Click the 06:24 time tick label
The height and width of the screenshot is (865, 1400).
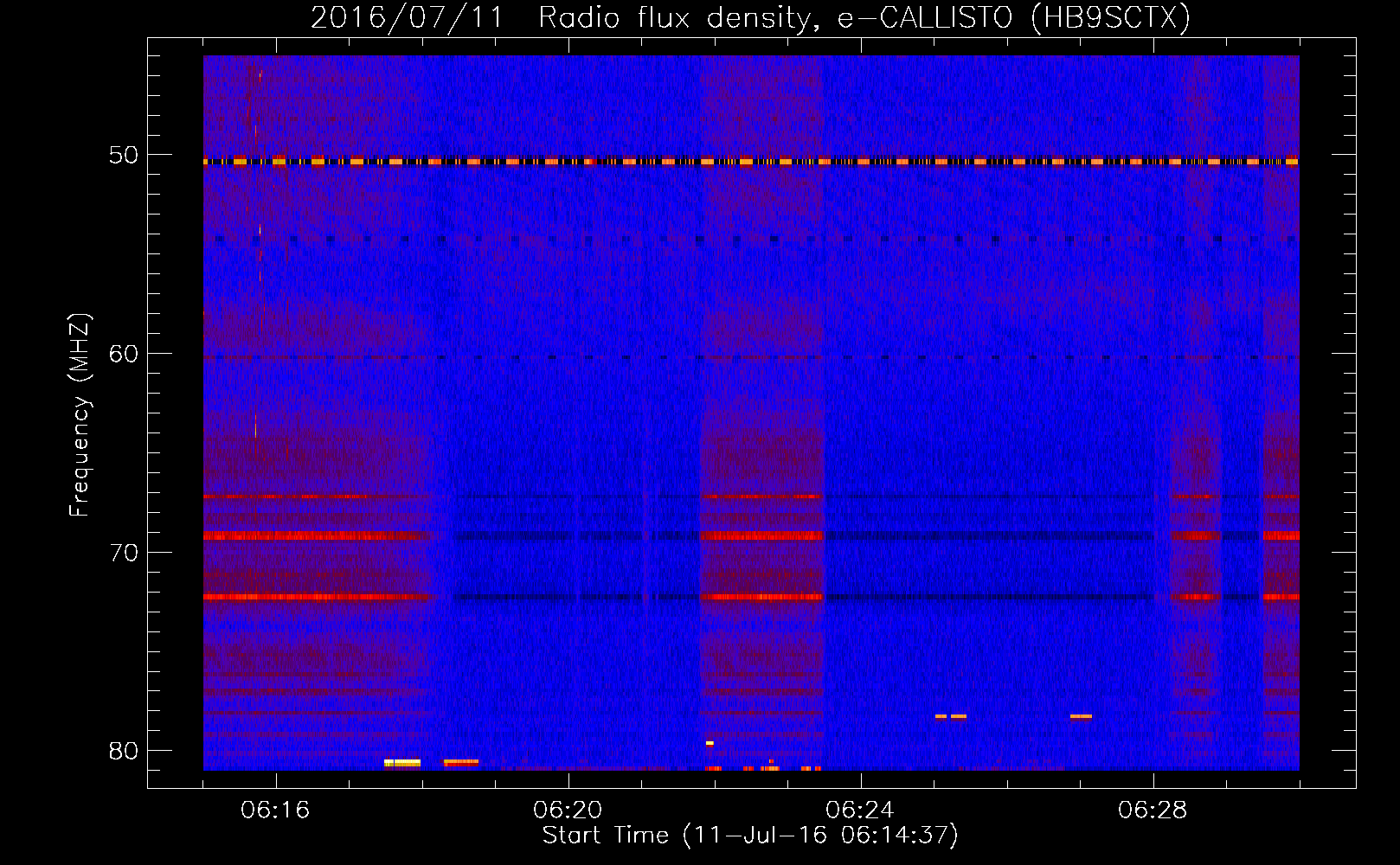pyautogui.click(x=860, y=811)
